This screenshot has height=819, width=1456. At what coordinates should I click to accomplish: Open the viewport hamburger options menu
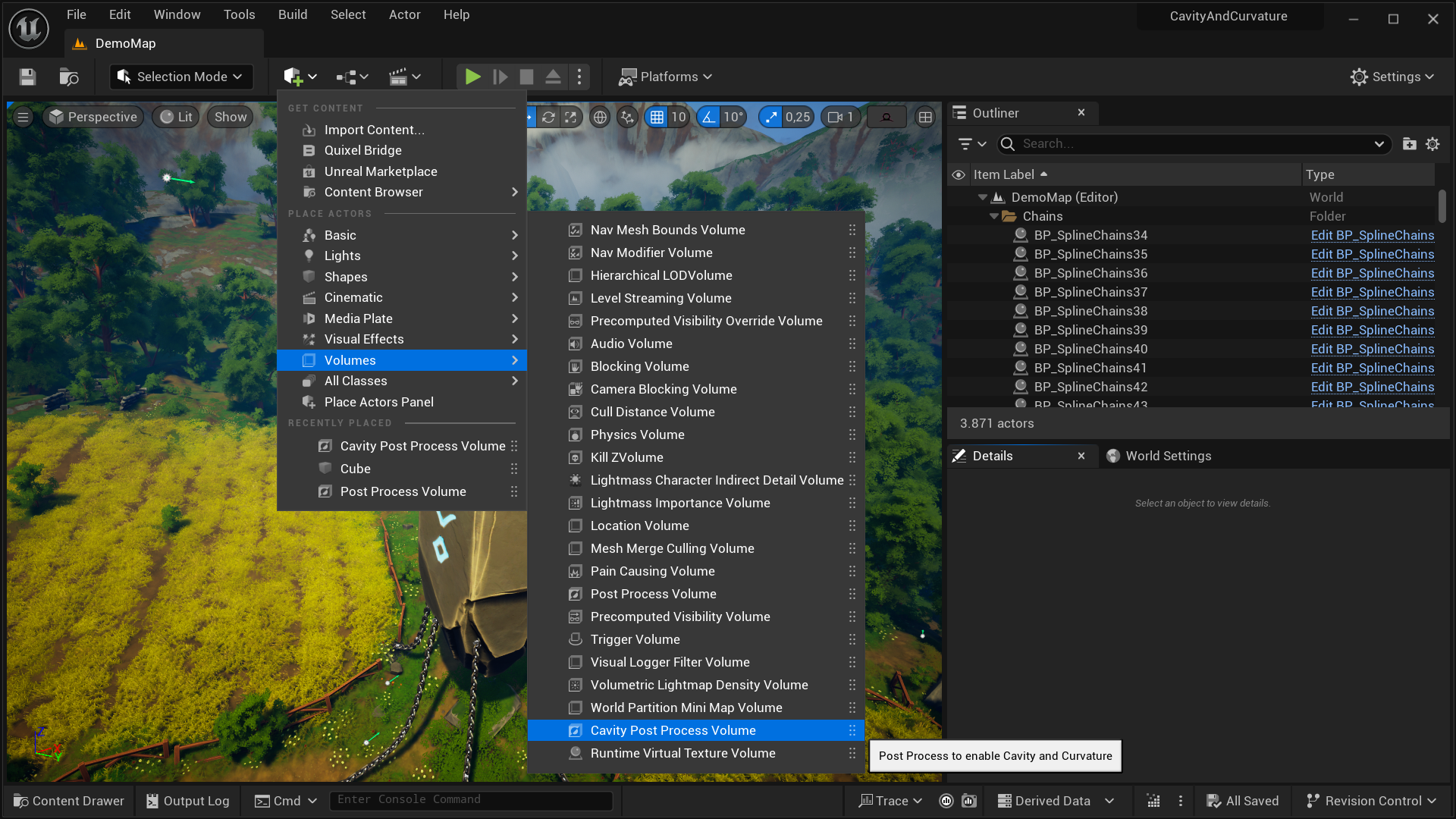tap(23, 117)
